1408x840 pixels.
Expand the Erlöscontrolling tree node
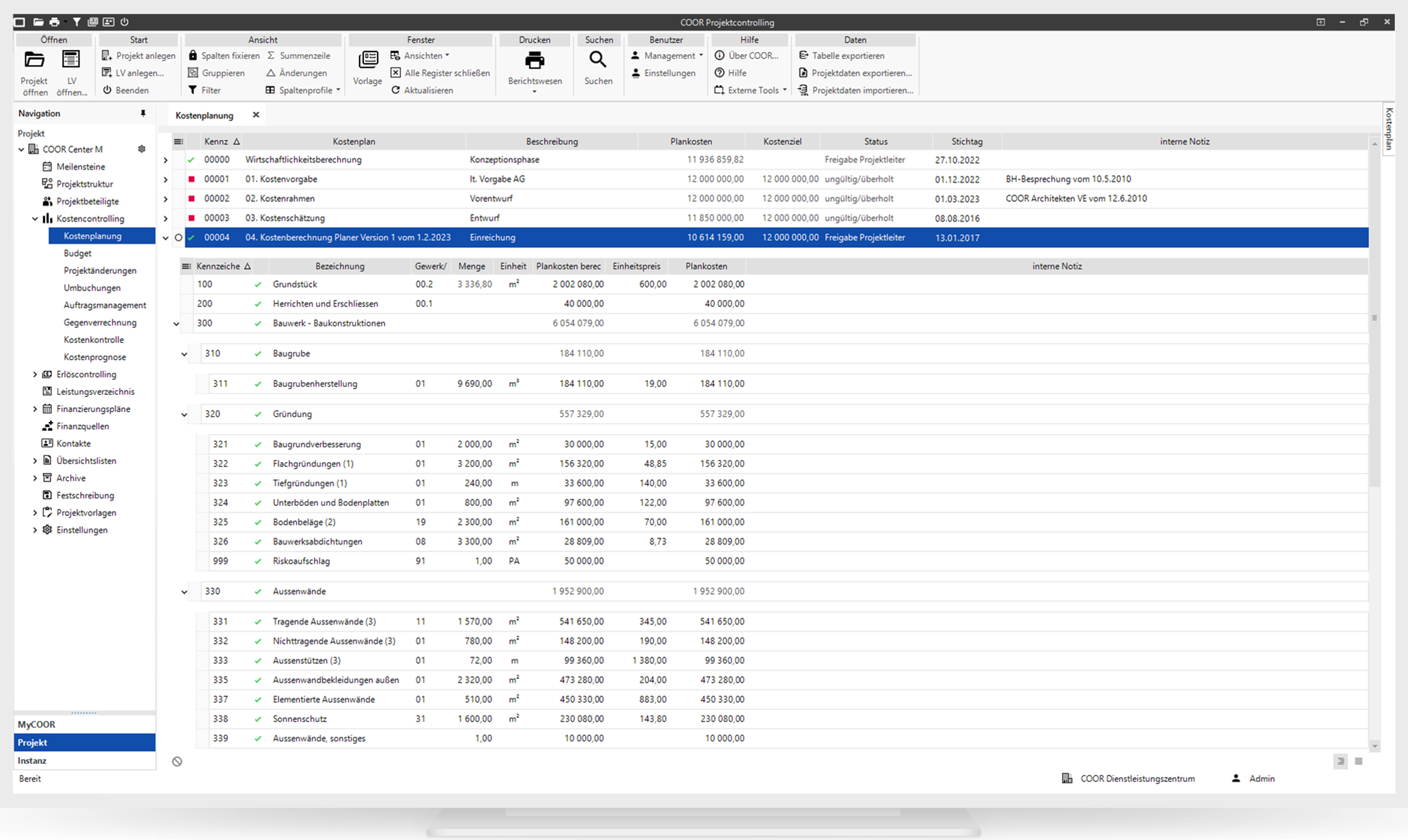35,374
